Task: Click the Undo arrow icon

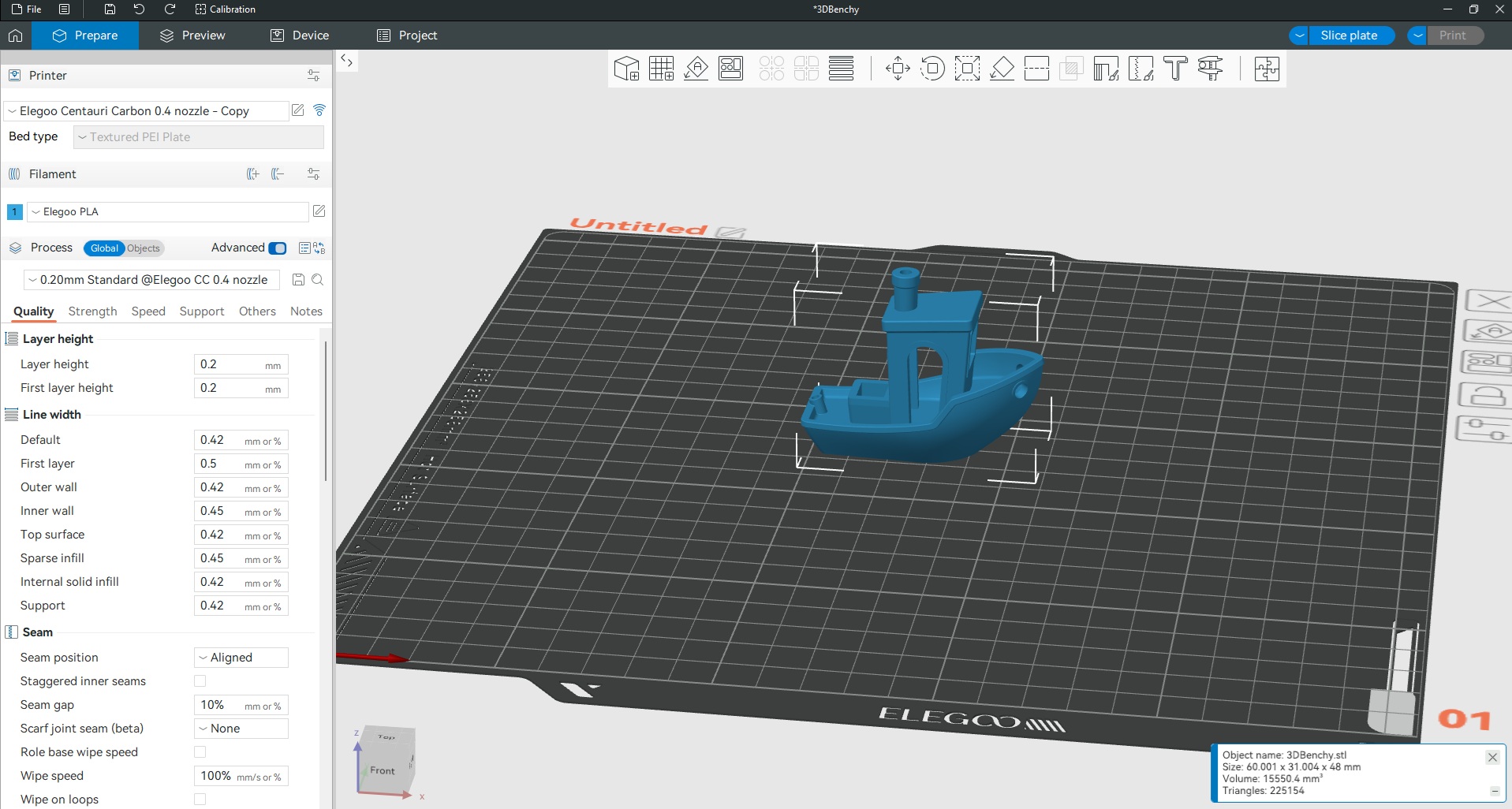Action: (x=139, y=9)
